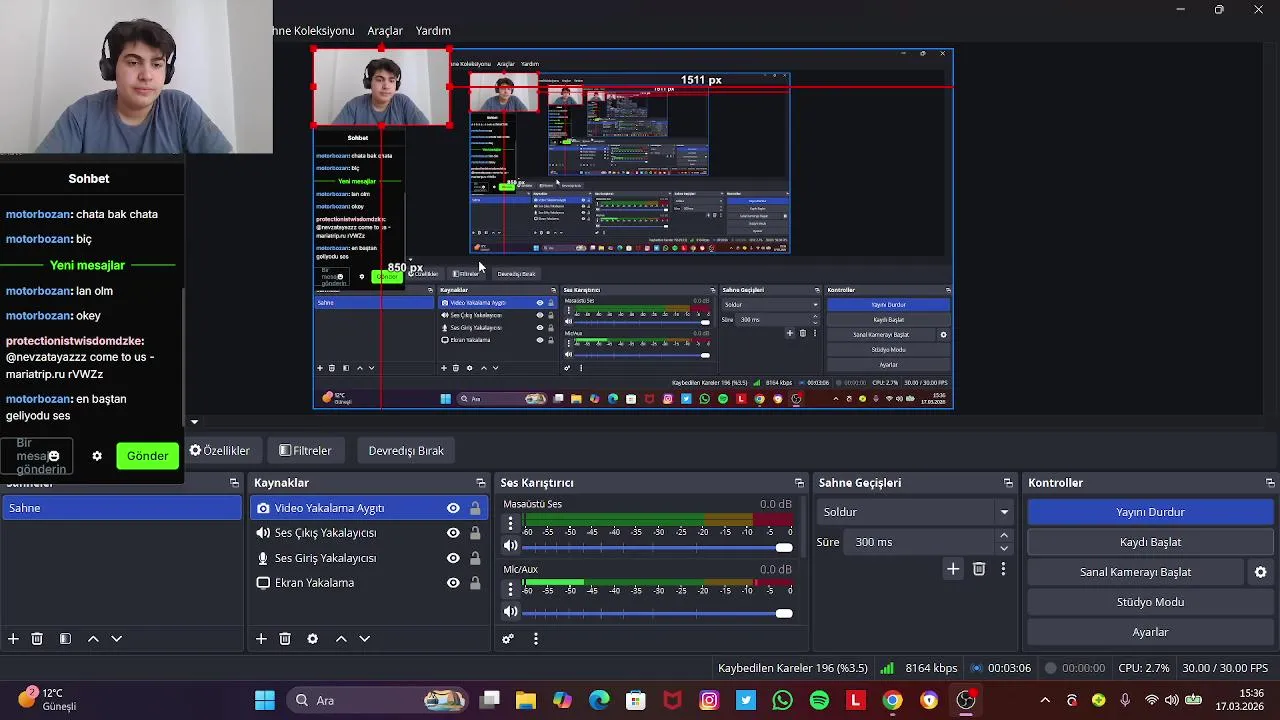Hide Video Yakalama Aygıtı source
Viewport: 1280px width, 720px height.
453,508
